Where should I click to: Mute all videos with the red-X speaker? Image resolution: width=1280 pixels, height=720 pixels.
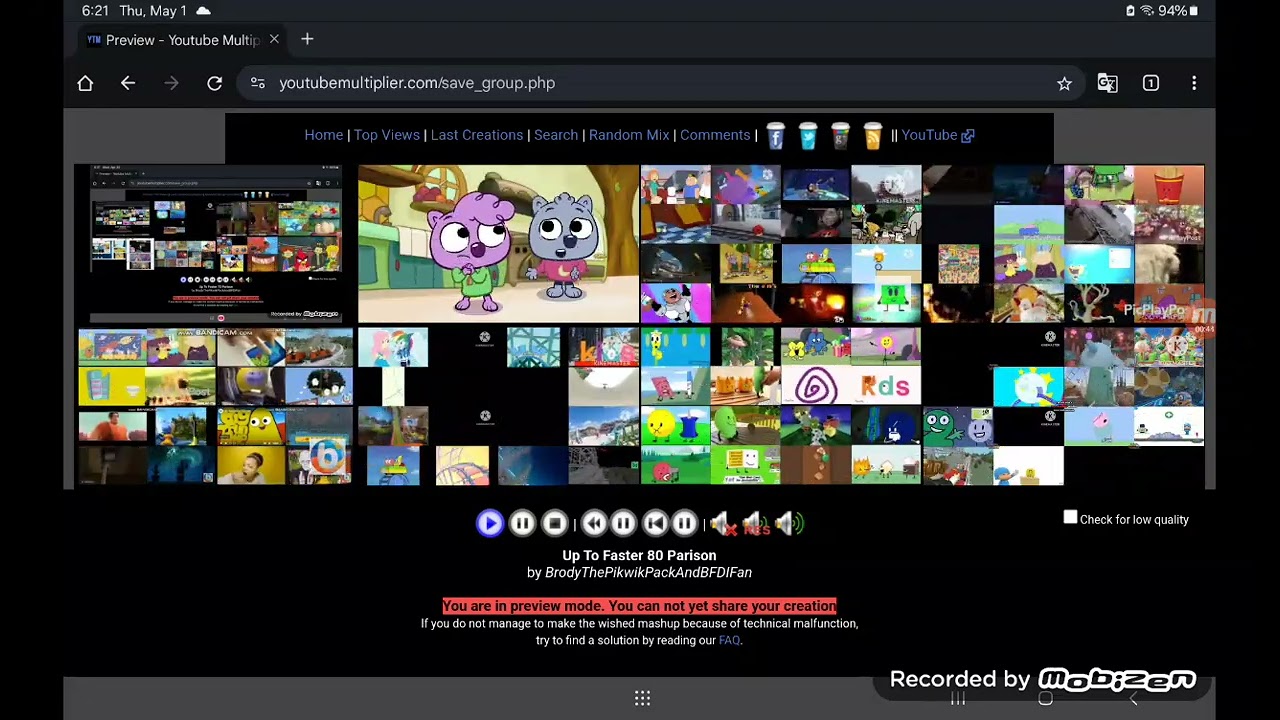tap(723, 523)
